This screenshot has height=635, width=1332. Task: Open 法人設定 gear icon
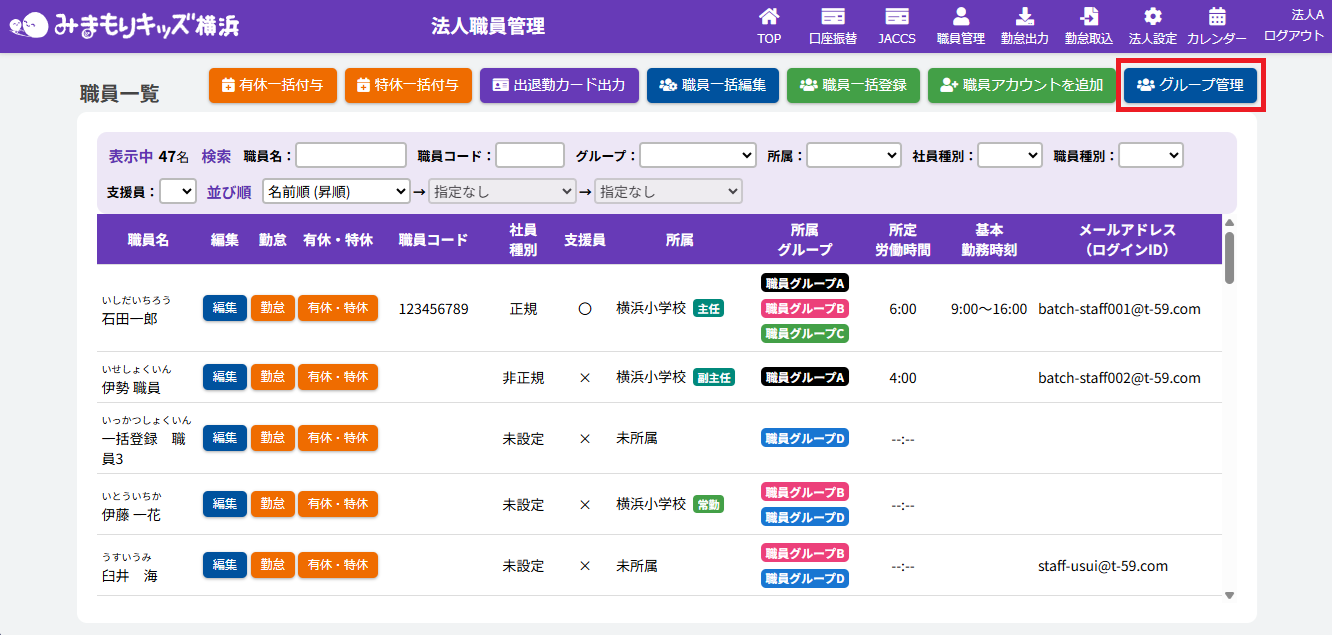point(1153,17)
